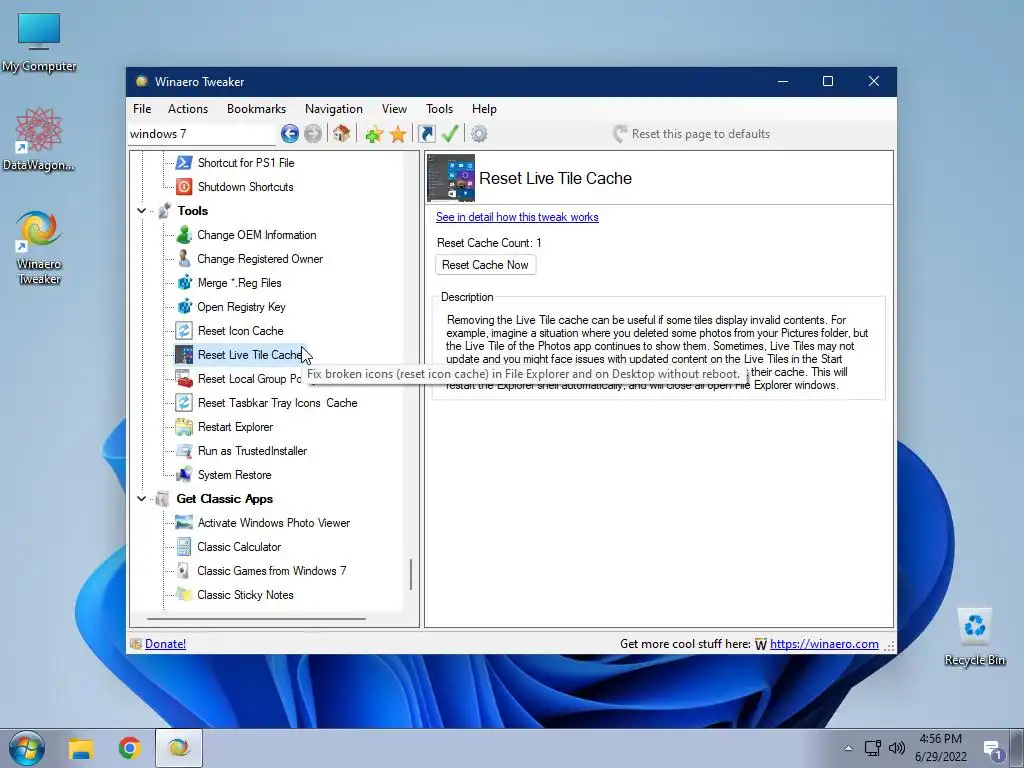Click the Back navigation arrow icon
Image resolution: width=1024 pixels, height=768 pixels.
click(289, 134)
